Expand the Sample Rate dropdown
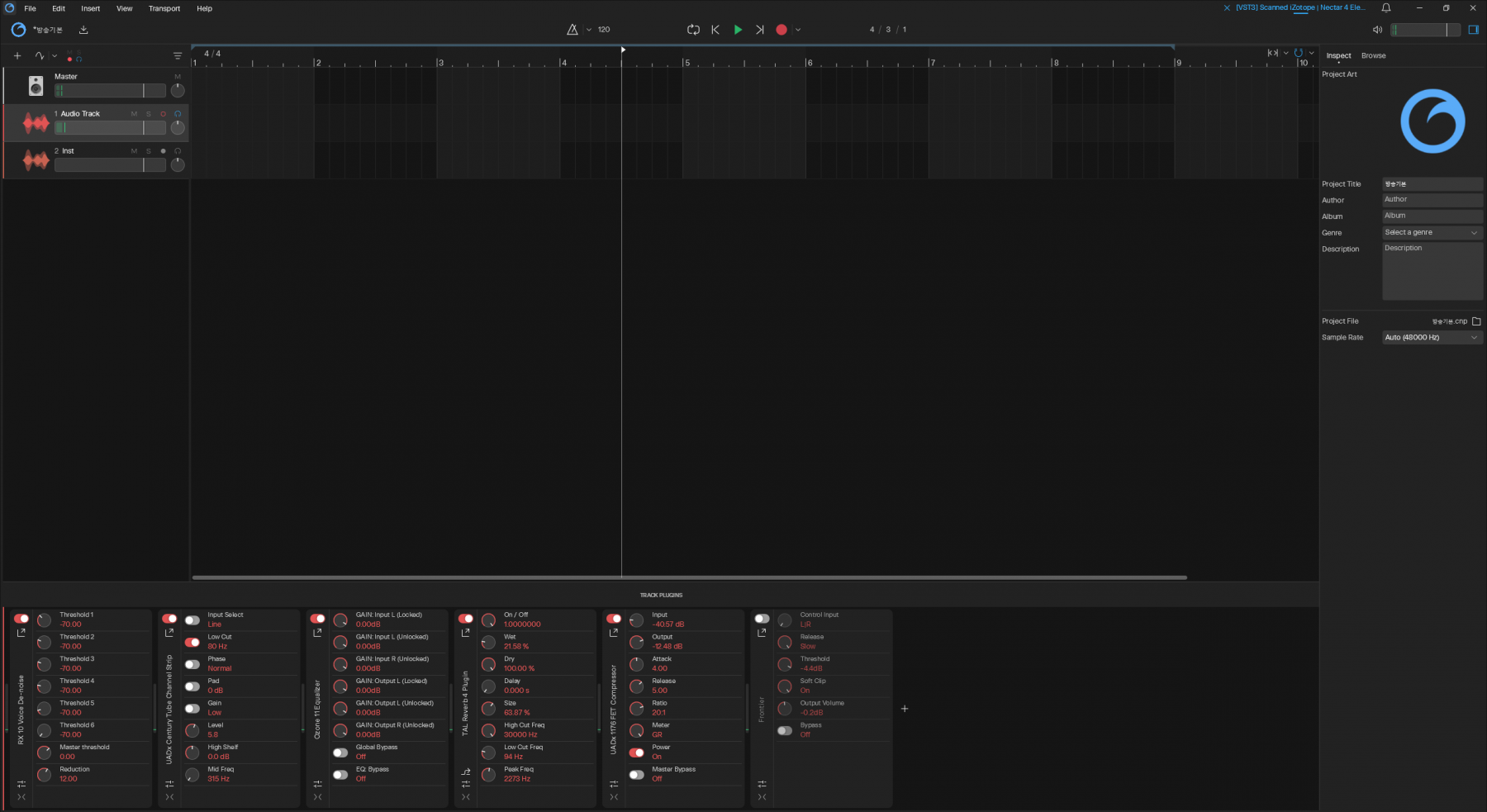The height and width of the screenshot is (812, 1487). (x=1432, y=338)
